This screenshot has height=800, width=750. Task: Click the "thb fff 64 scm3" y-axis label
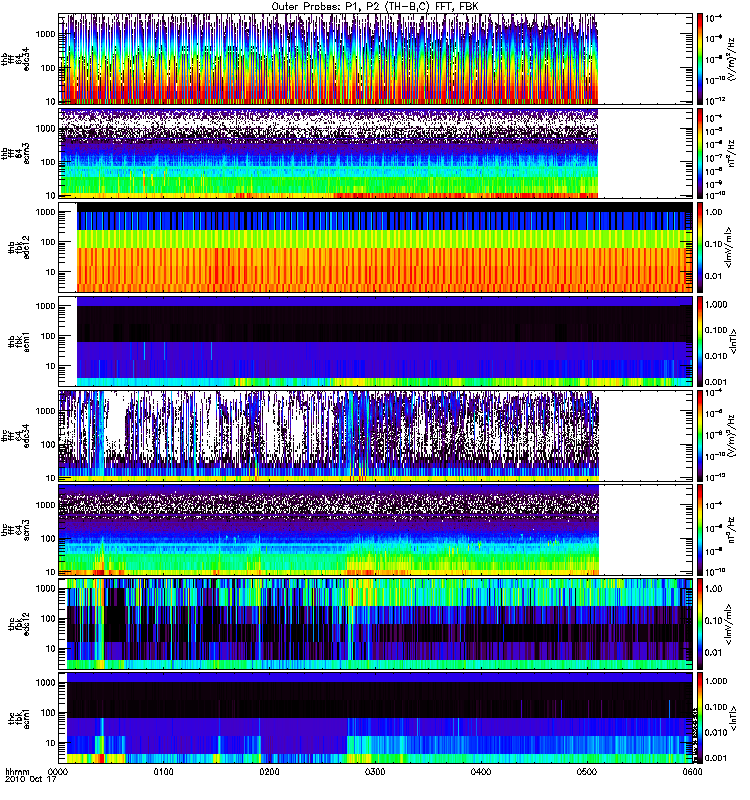16,153
